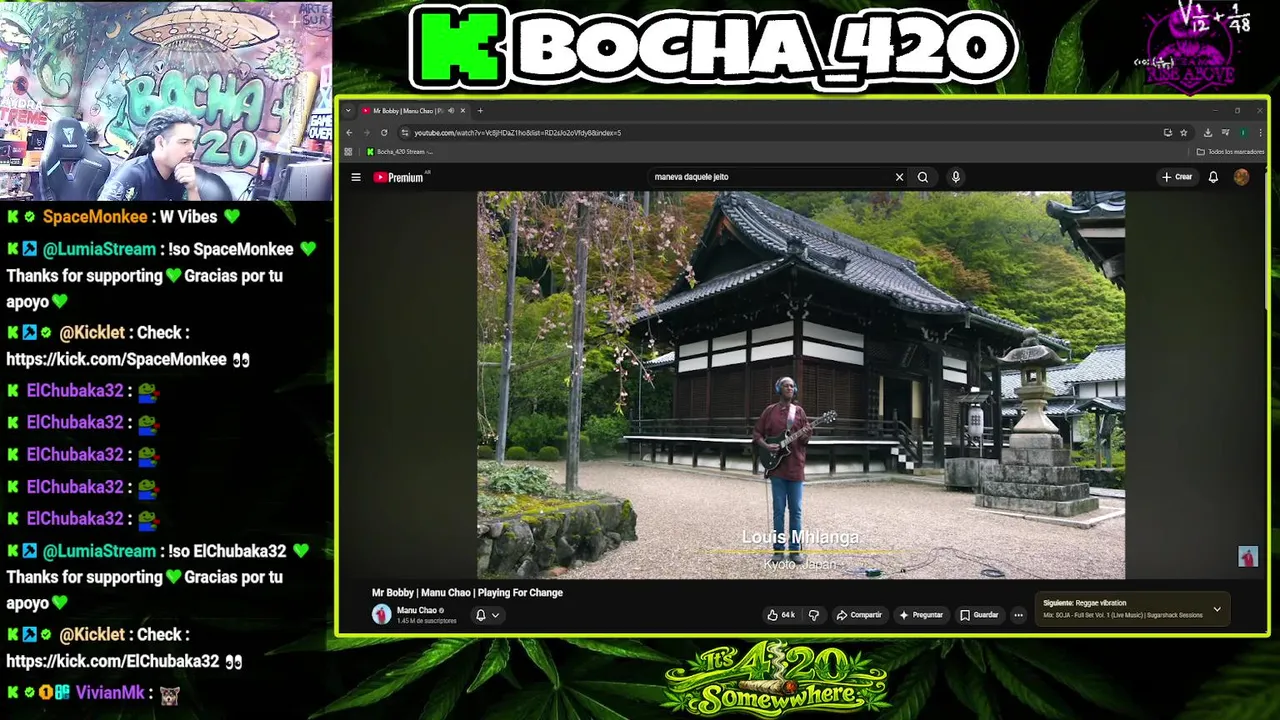The width and height of the screenshot is (1280, 720).
Task: Open the YouTube account avatar menu
Action: coord(1241,177)
